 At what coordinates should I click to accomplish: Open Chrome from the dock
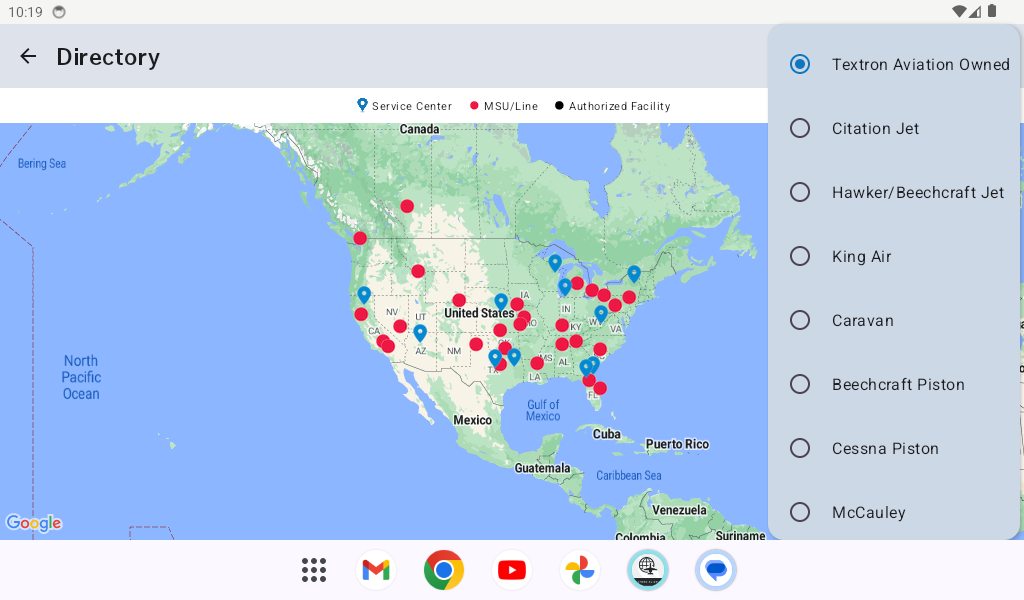click(x=444, y=570)
